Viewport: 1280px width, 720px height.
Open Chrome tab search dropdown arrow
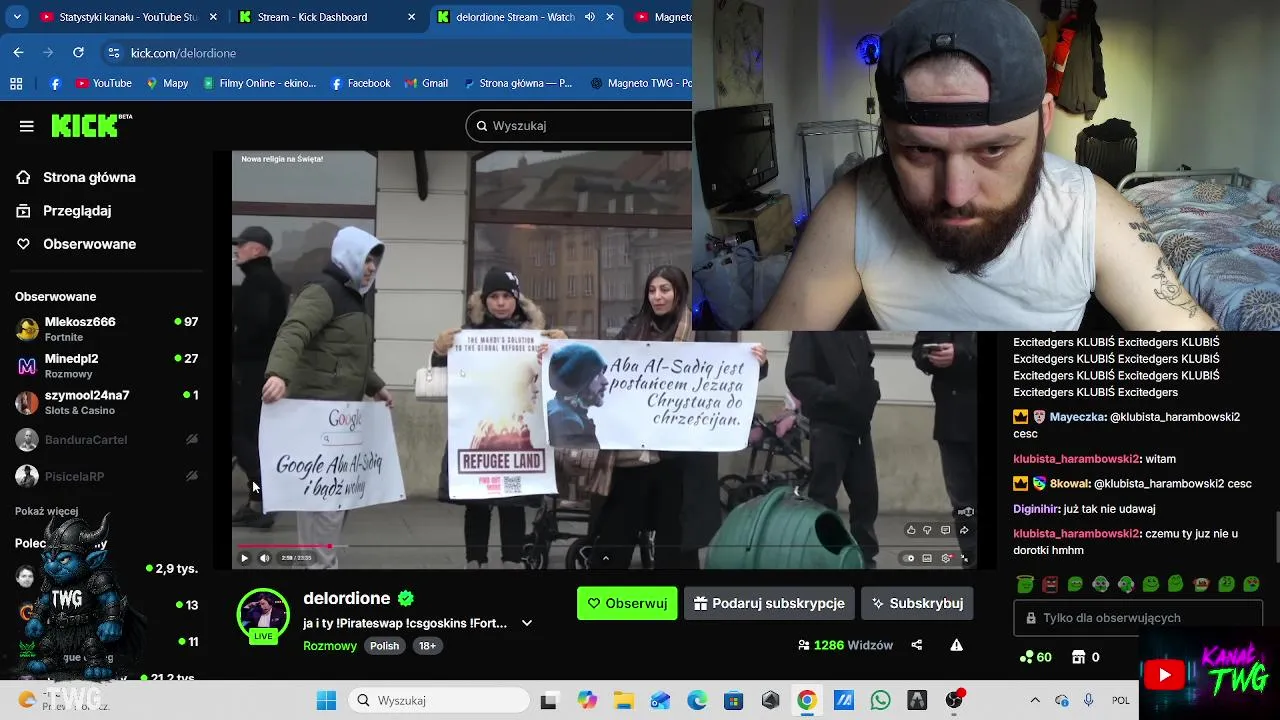[17, 17]
